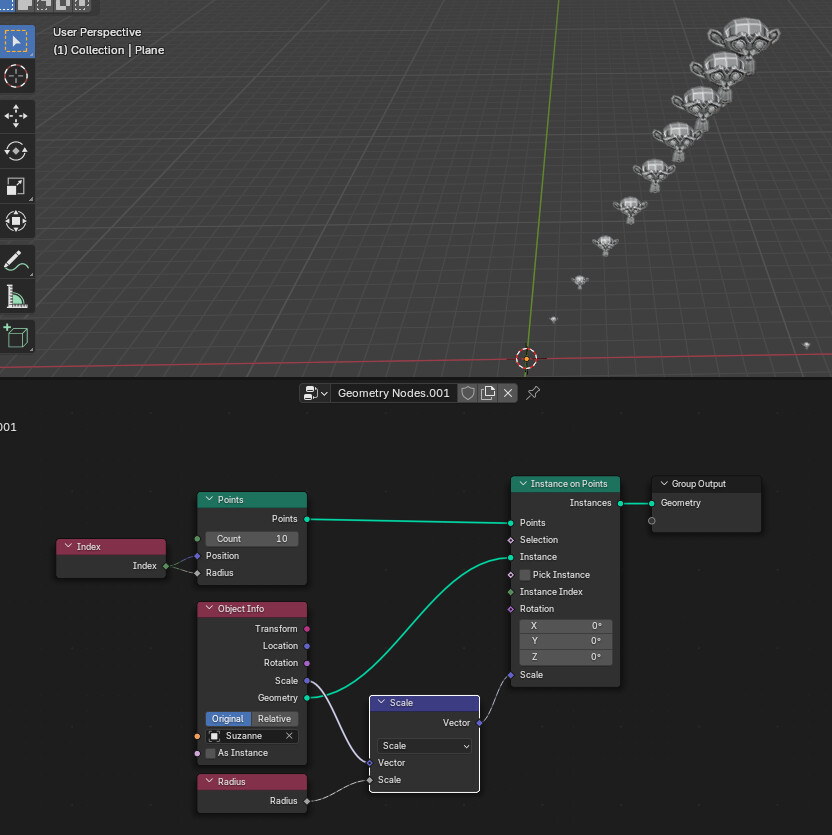Select the Add Cube tool
The height and width of the screenshot is (835, 832).
pyautogui.click(x=17, y=337)
